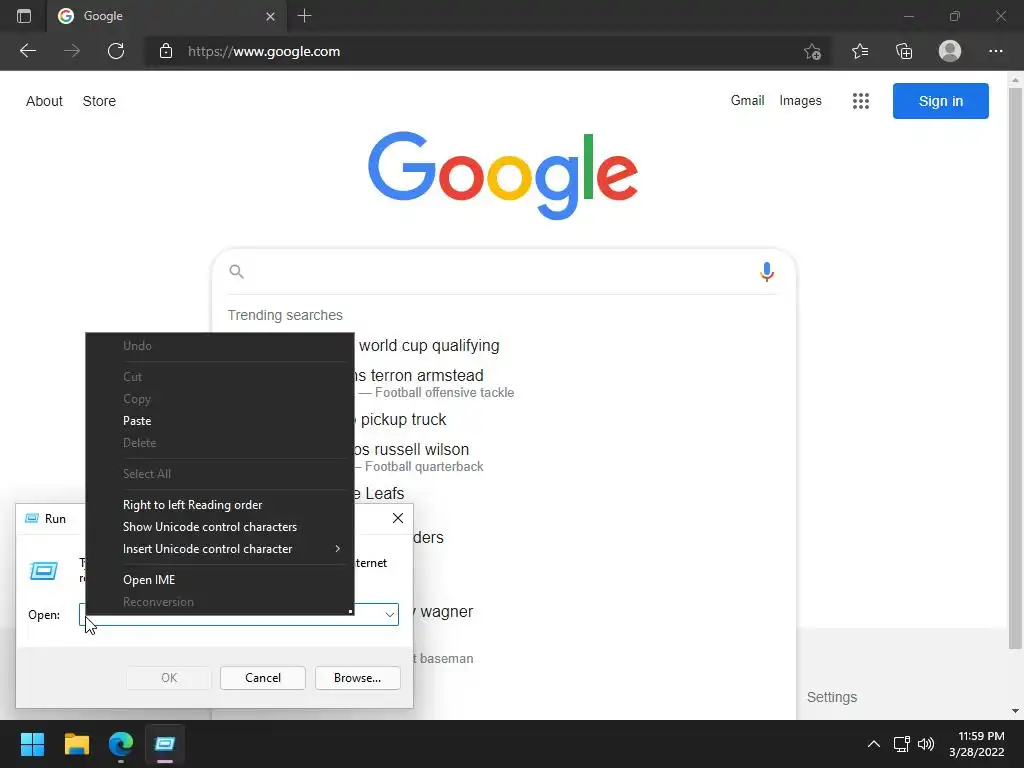Select Show Unicode control characters
Viewport: 1024px width, 768px height.
[220, 526]
